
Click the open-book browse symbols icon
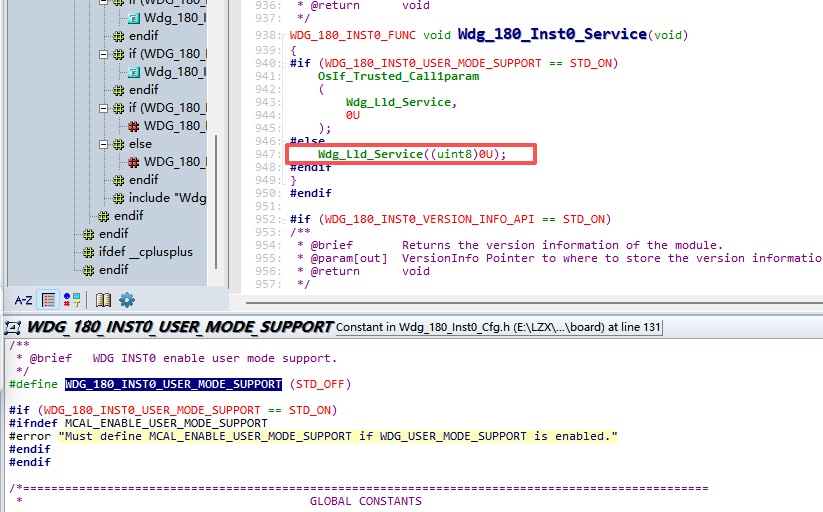point(103,300)
